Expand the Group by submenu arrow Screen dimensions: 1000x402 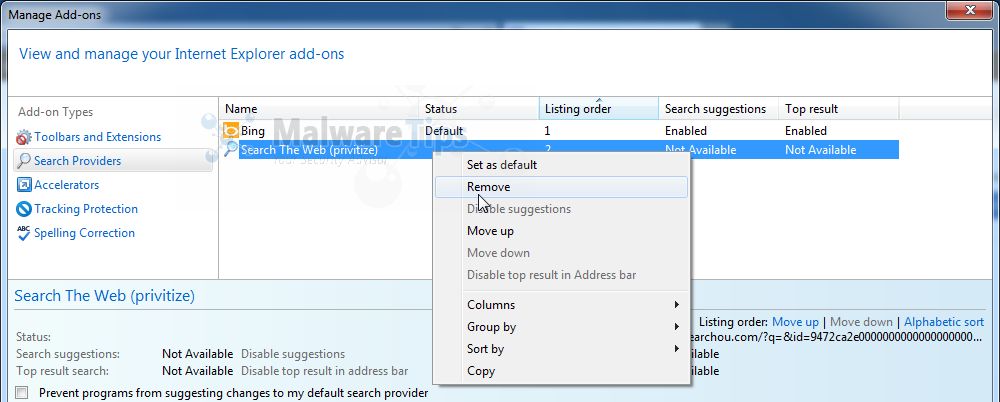point(677,327)
